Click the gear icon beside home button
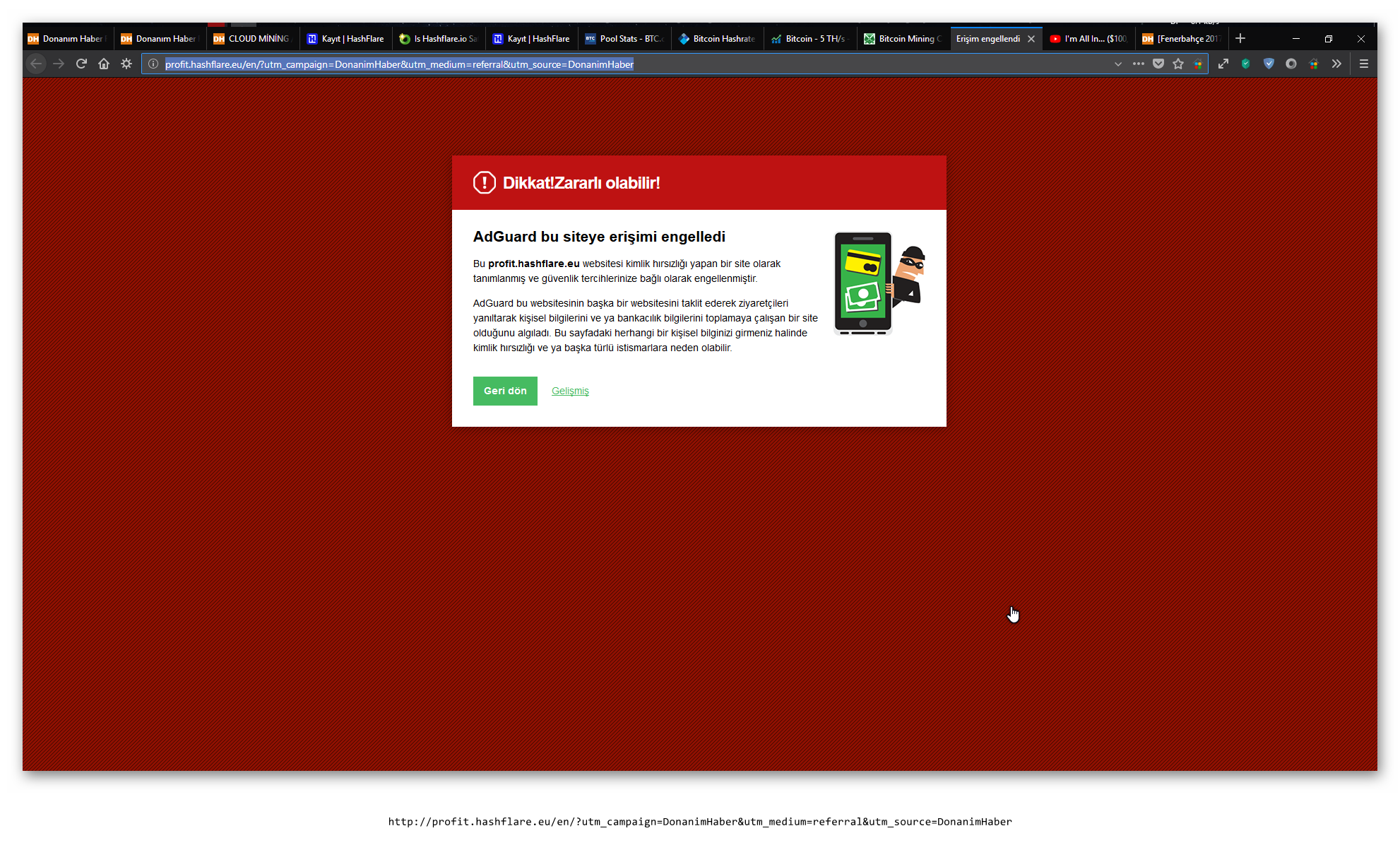Screen dimensions: 1400x850 click(126, 64)
